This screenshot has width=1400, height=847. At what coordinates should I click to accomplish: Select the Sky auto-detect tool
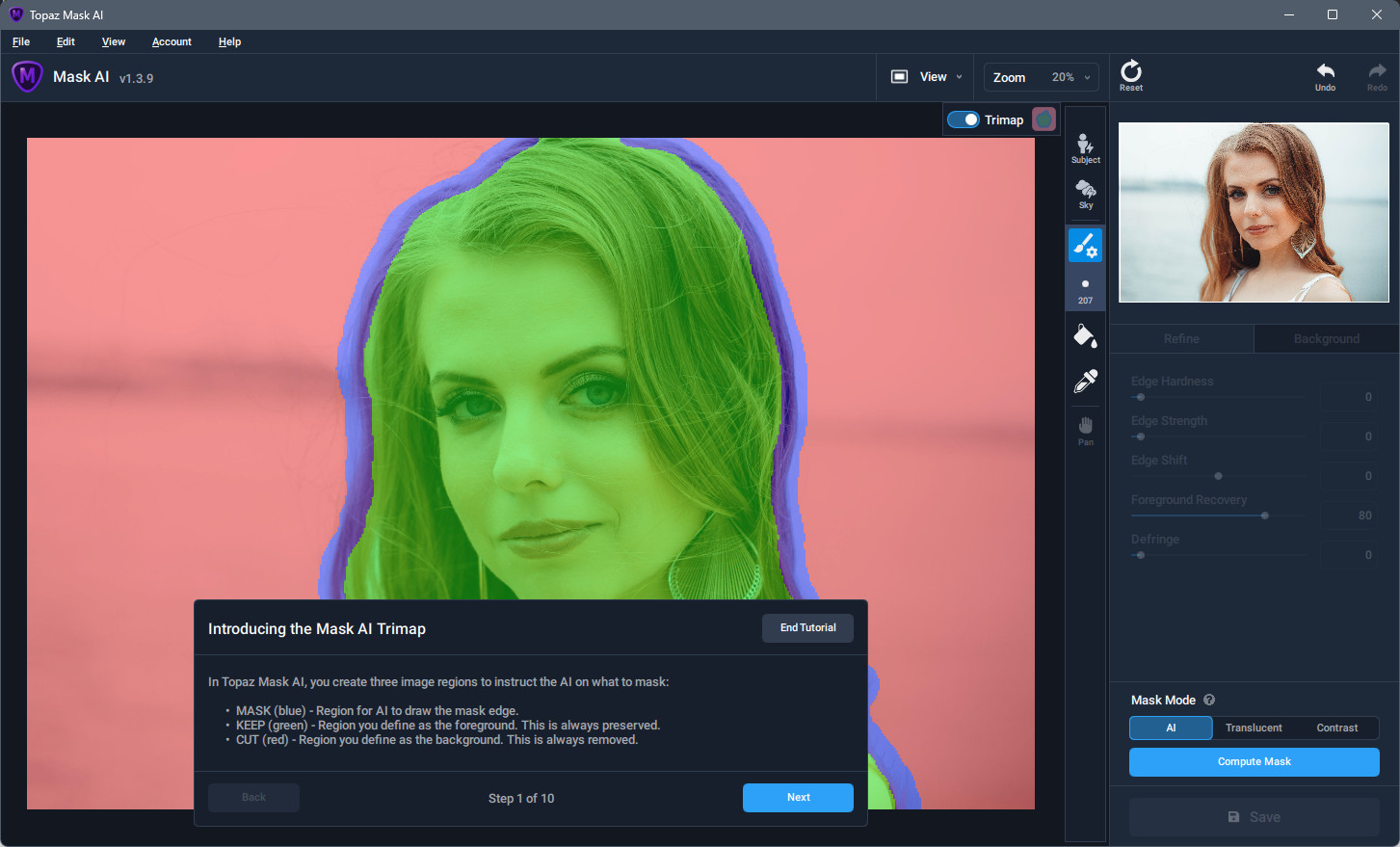coord(1085,195)
